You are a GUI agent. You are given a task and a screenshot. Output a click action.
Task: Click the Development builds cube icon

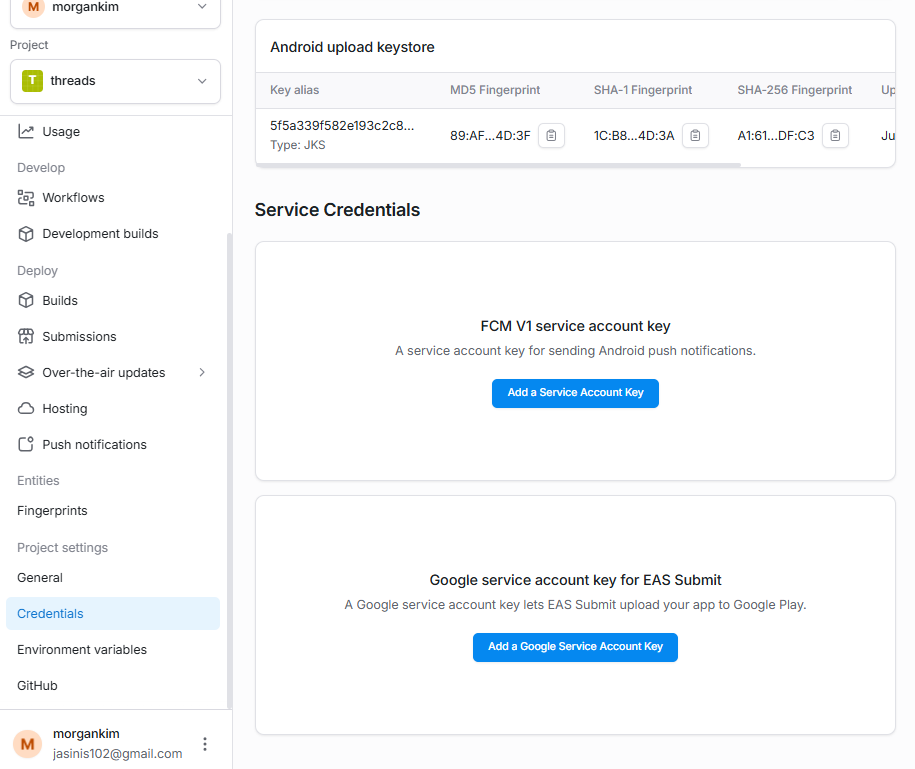click(x=26, y=234)
